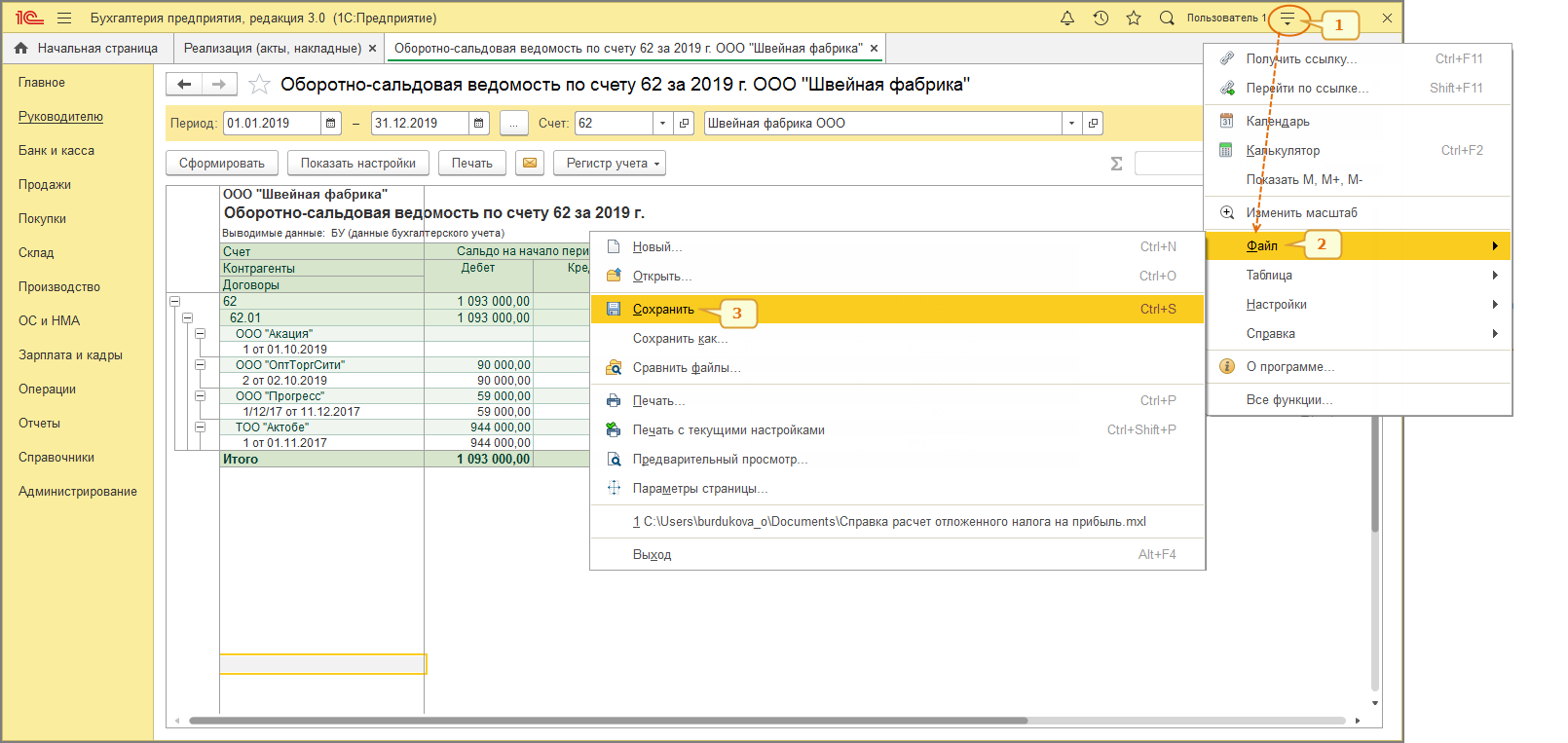Open Календарь from the service menu

[x=1359, y=121]
